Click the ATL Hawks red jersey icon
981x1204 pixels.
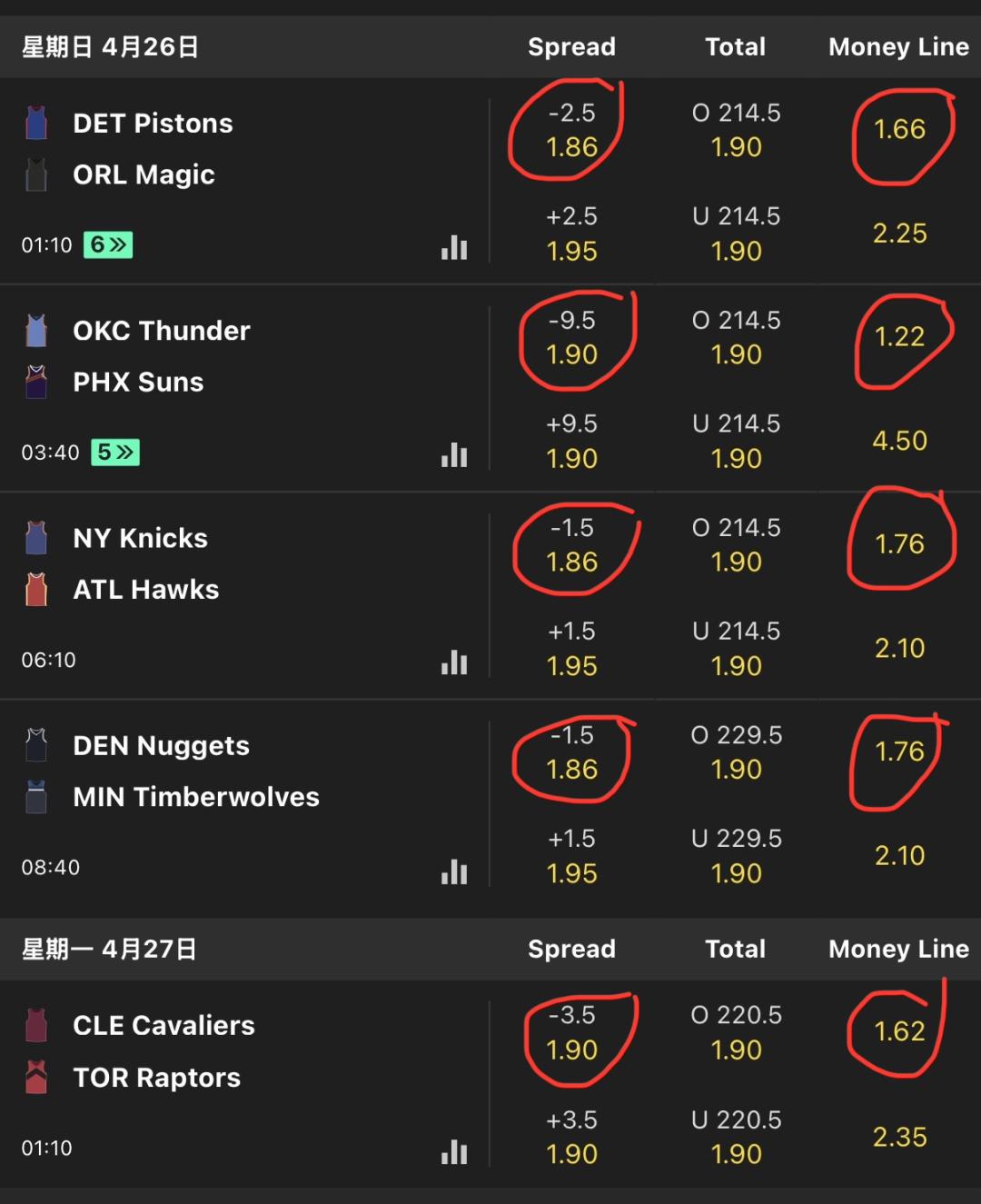tap(36, 589)
